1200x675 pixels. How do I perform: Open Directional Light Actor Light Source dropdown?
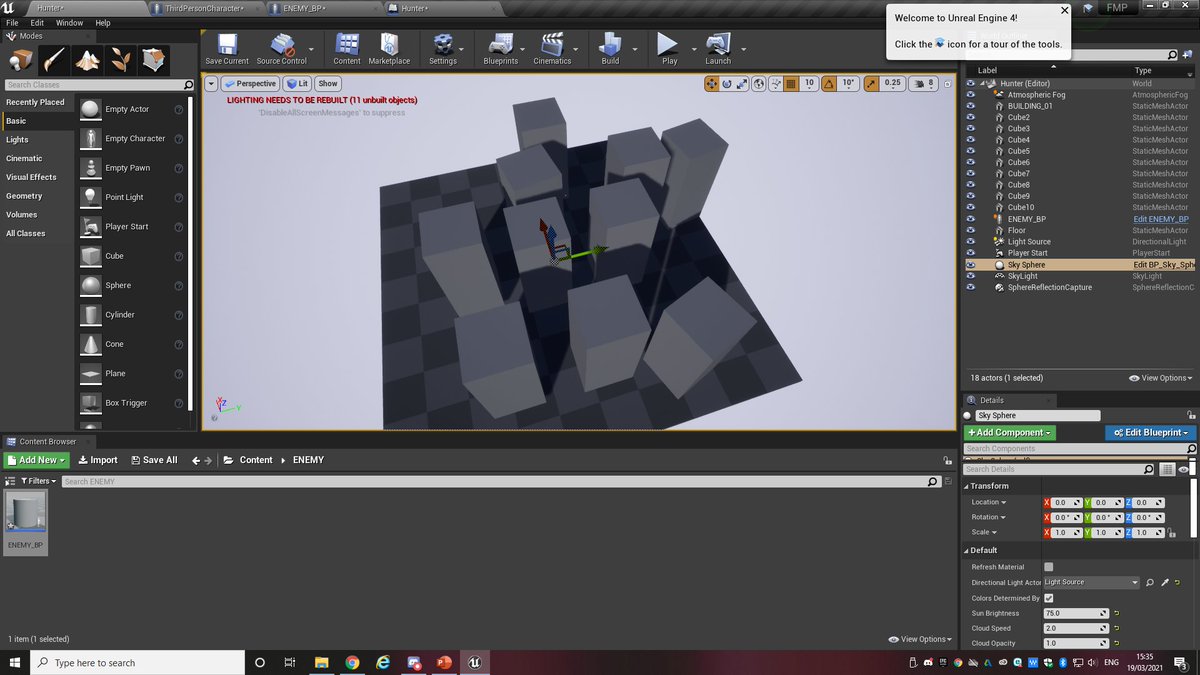tap(1091, 582)
